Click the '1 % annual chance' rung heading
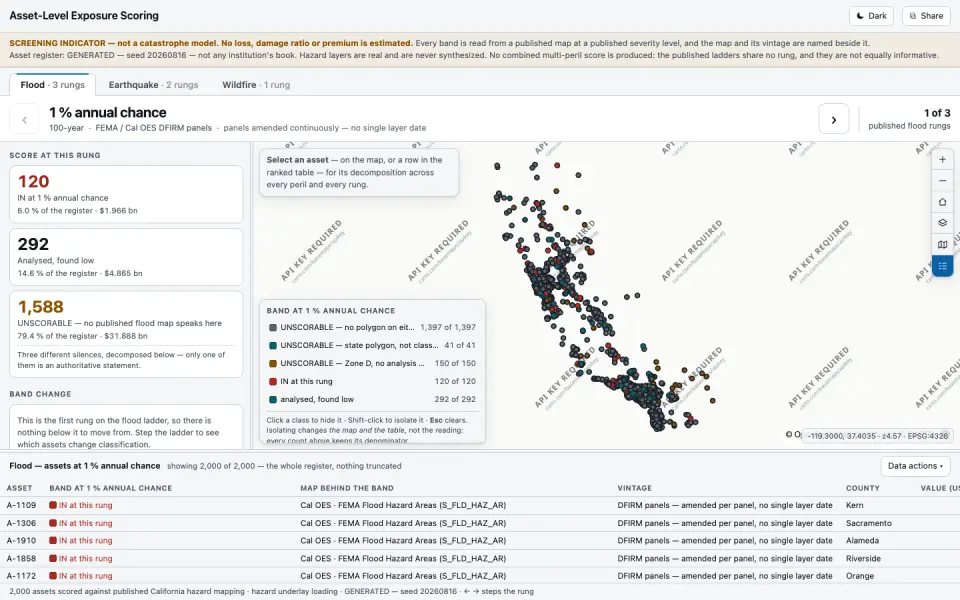The image size is (960, 600). [108, 113]
